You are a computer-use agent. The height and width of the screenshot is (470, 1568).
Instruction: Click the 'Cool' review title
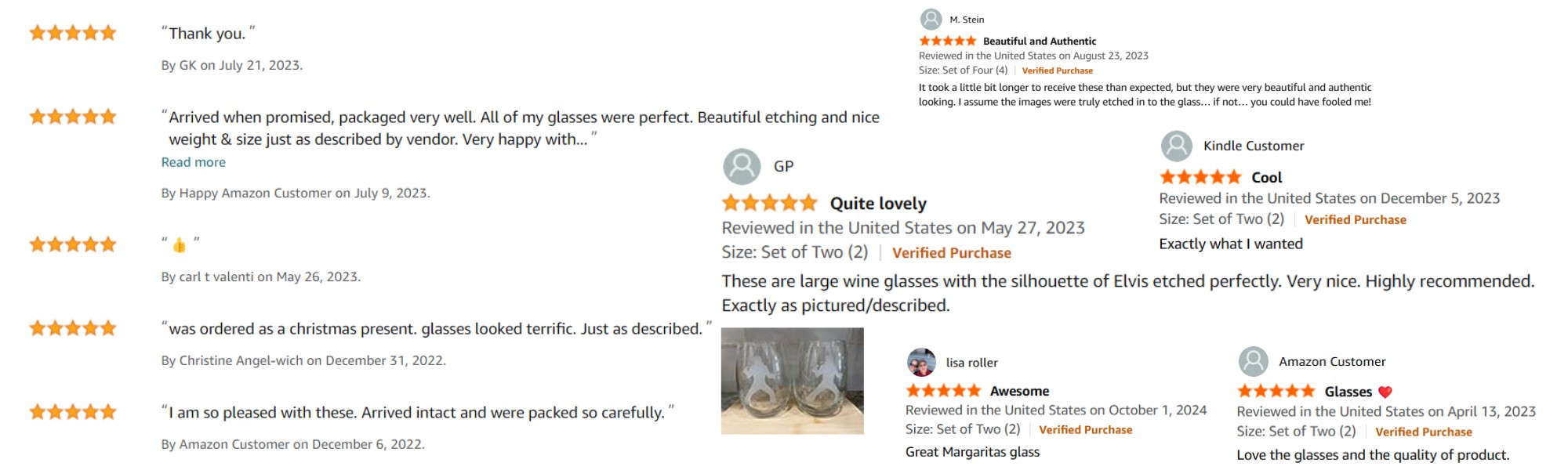tap(1267, 177)
